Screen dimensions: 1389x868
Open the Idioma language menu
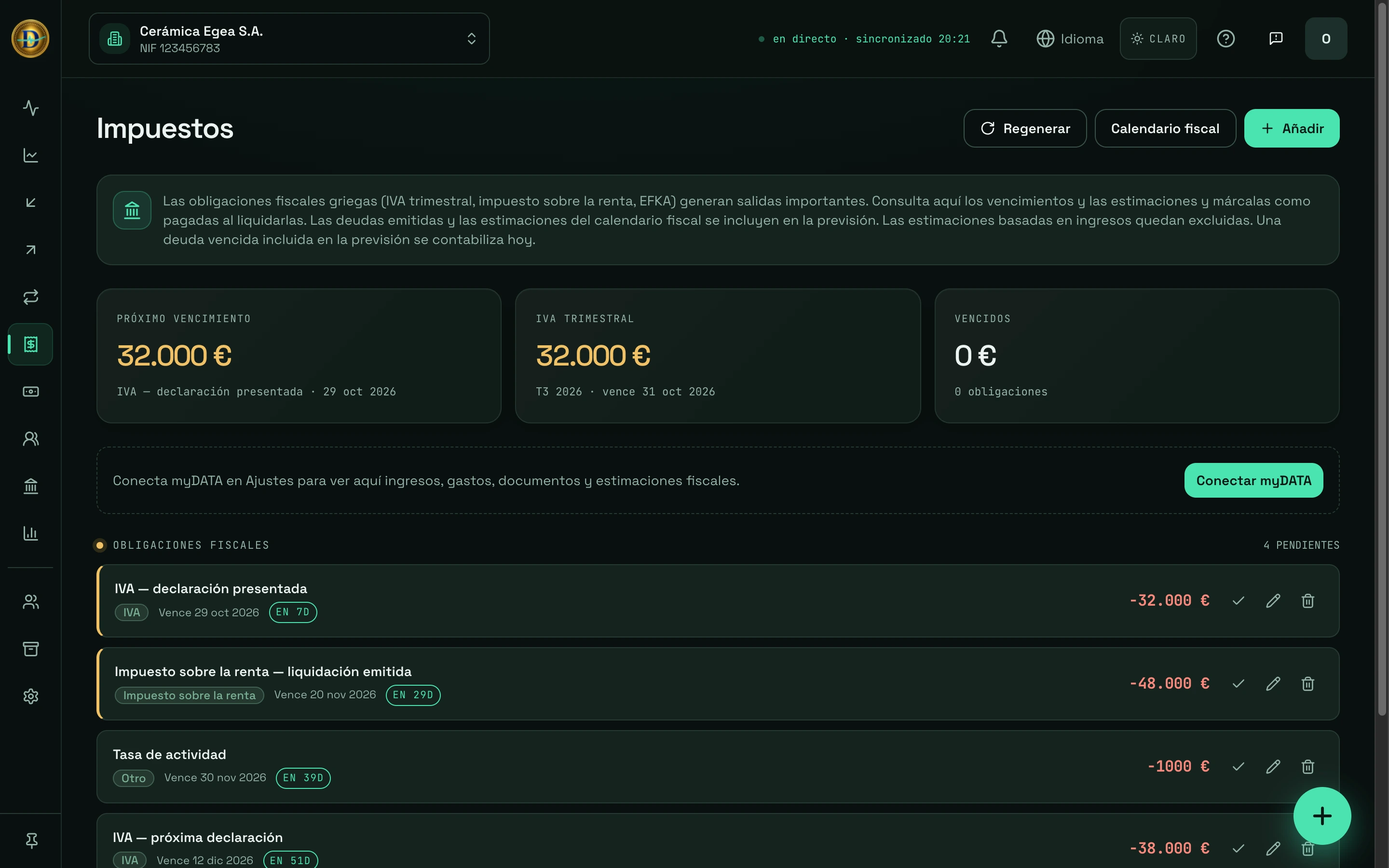1070,39
